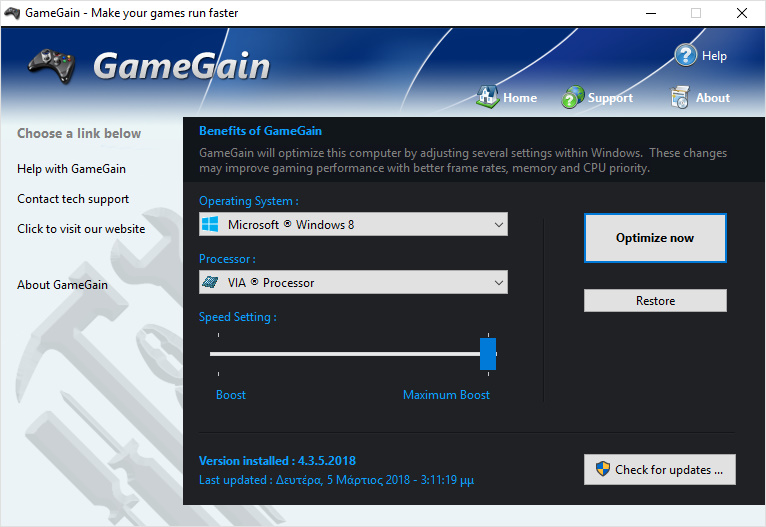The width and height of the screenshot is (766, 527).
Task: Click the shield icon on update button
Action: click(603, 469)
